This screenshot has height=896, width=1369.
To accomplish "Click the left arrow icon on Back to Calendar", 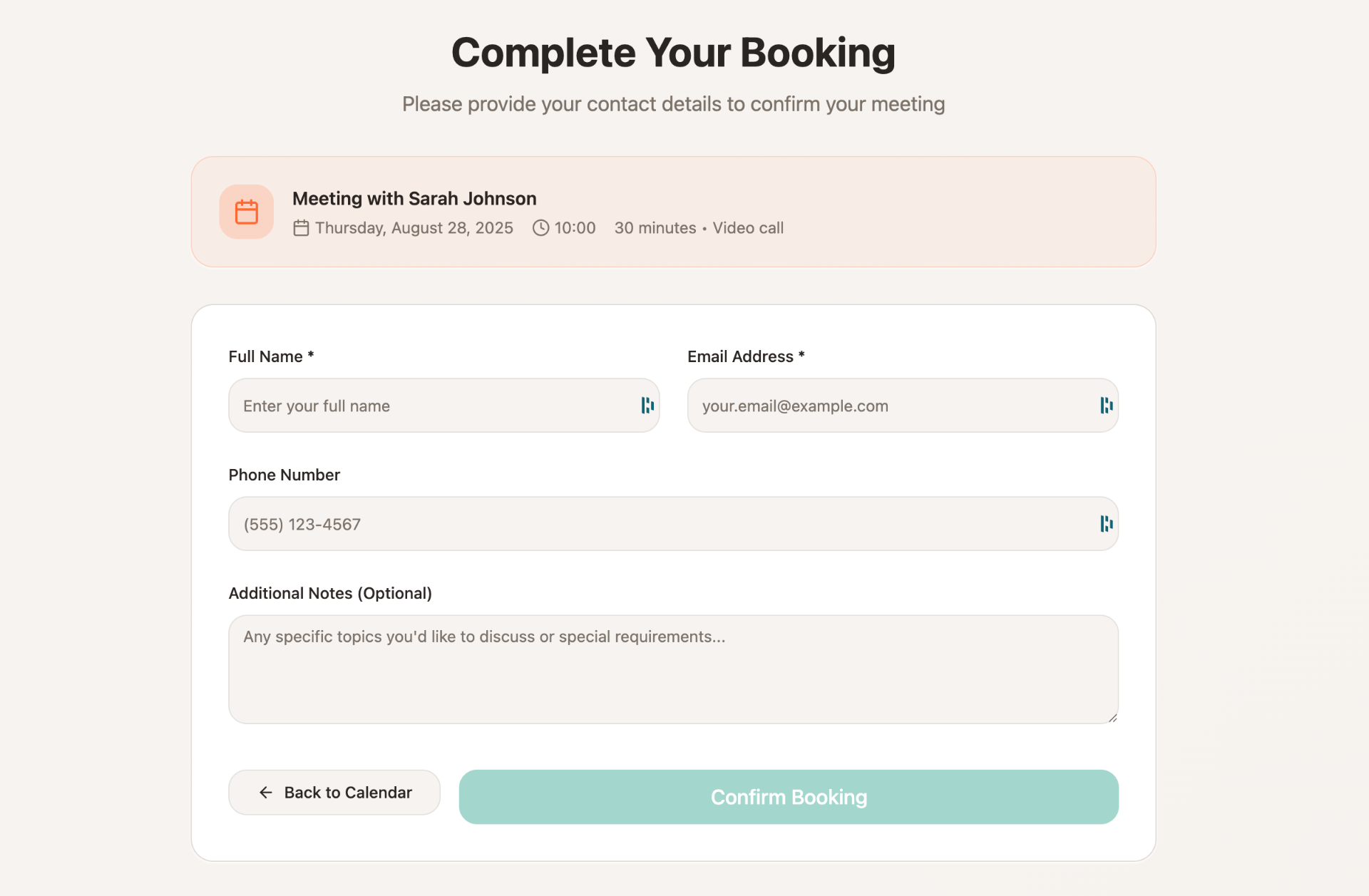I will [266, 793].
